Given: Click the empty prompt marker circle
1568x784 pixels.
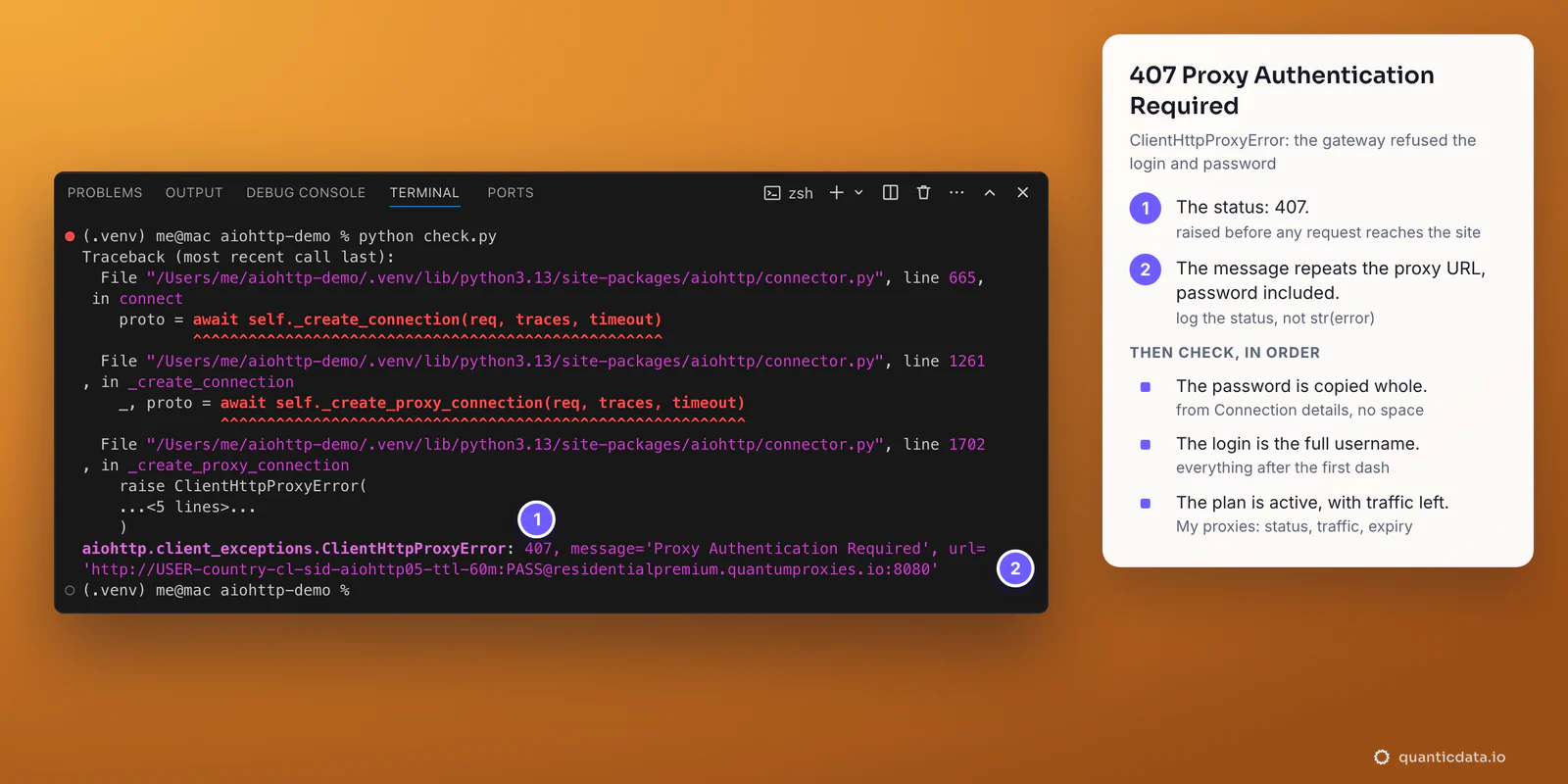Looking at the screenshot, I should tap(70, 590).
